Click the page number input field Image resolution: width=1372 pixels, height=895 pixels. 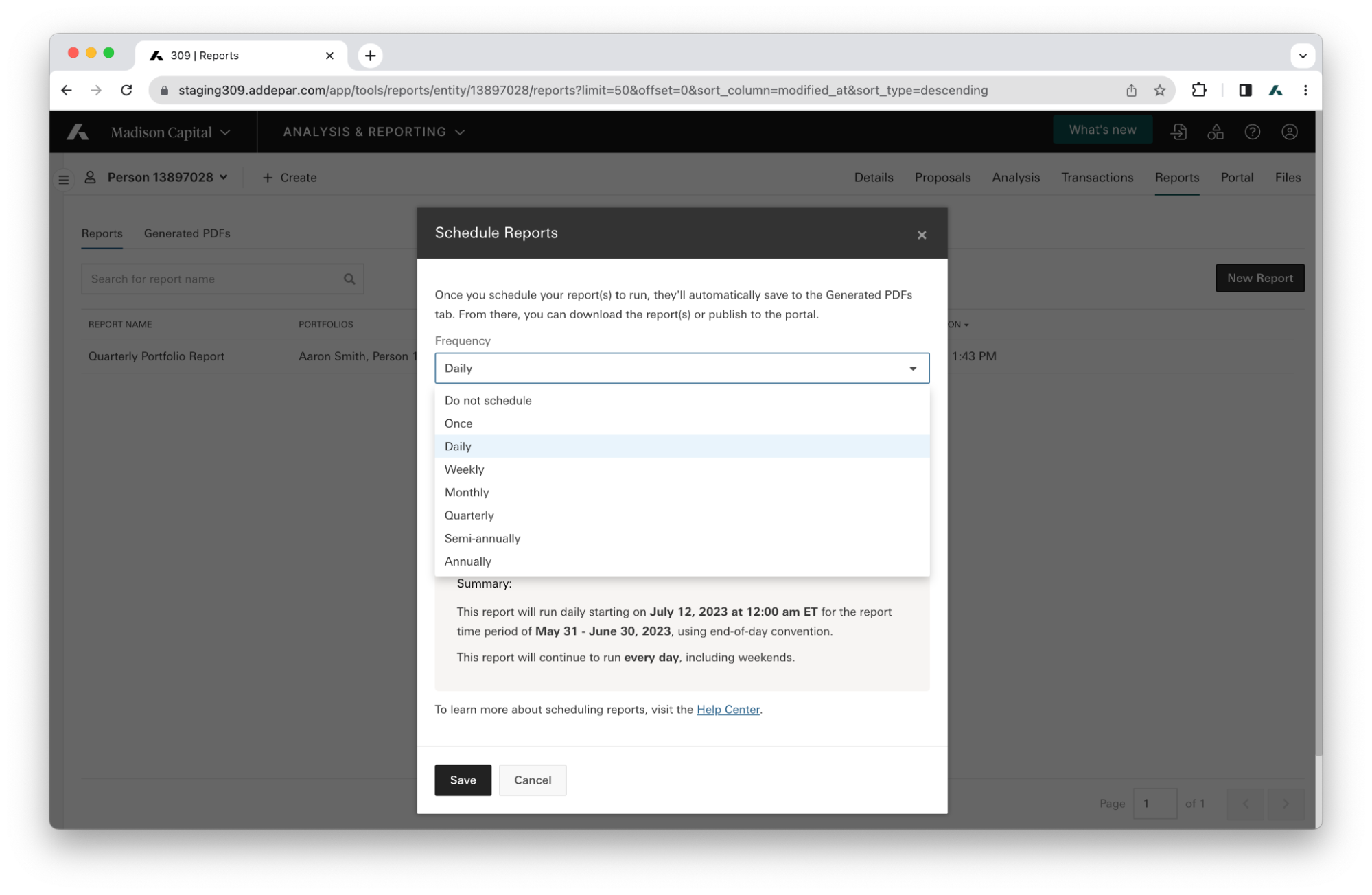pos(1154,803)
